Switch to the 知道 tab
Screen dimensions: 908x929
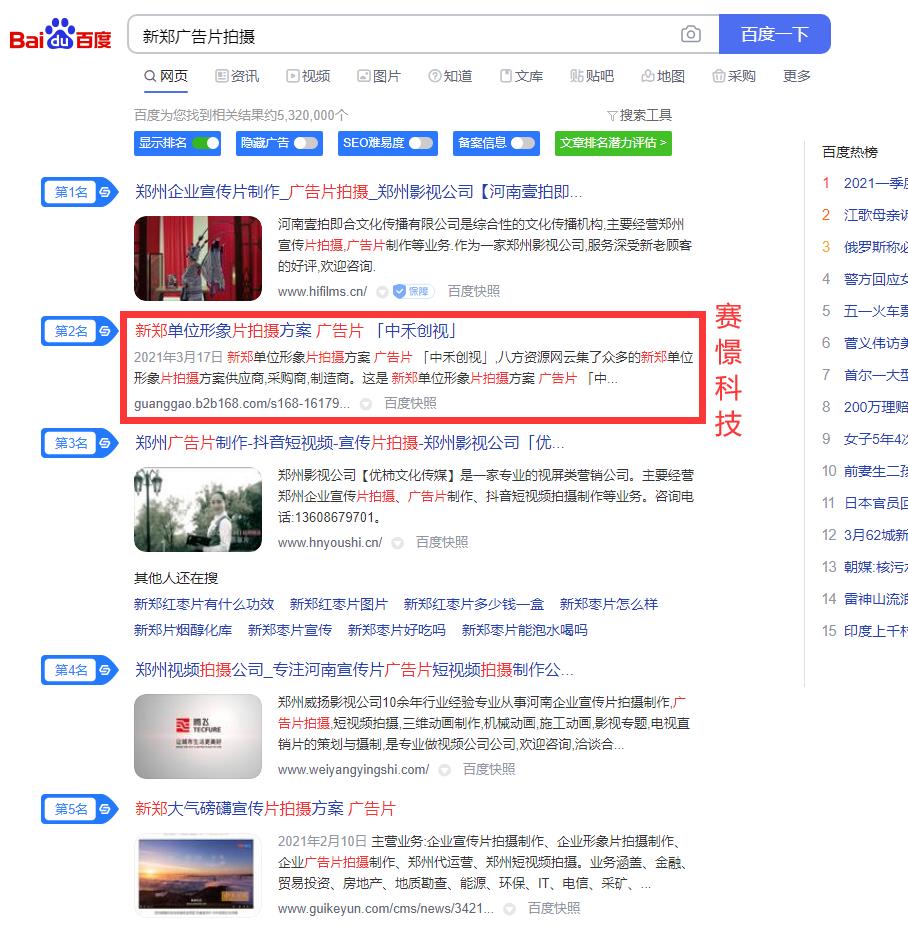[x=450, y=76]
